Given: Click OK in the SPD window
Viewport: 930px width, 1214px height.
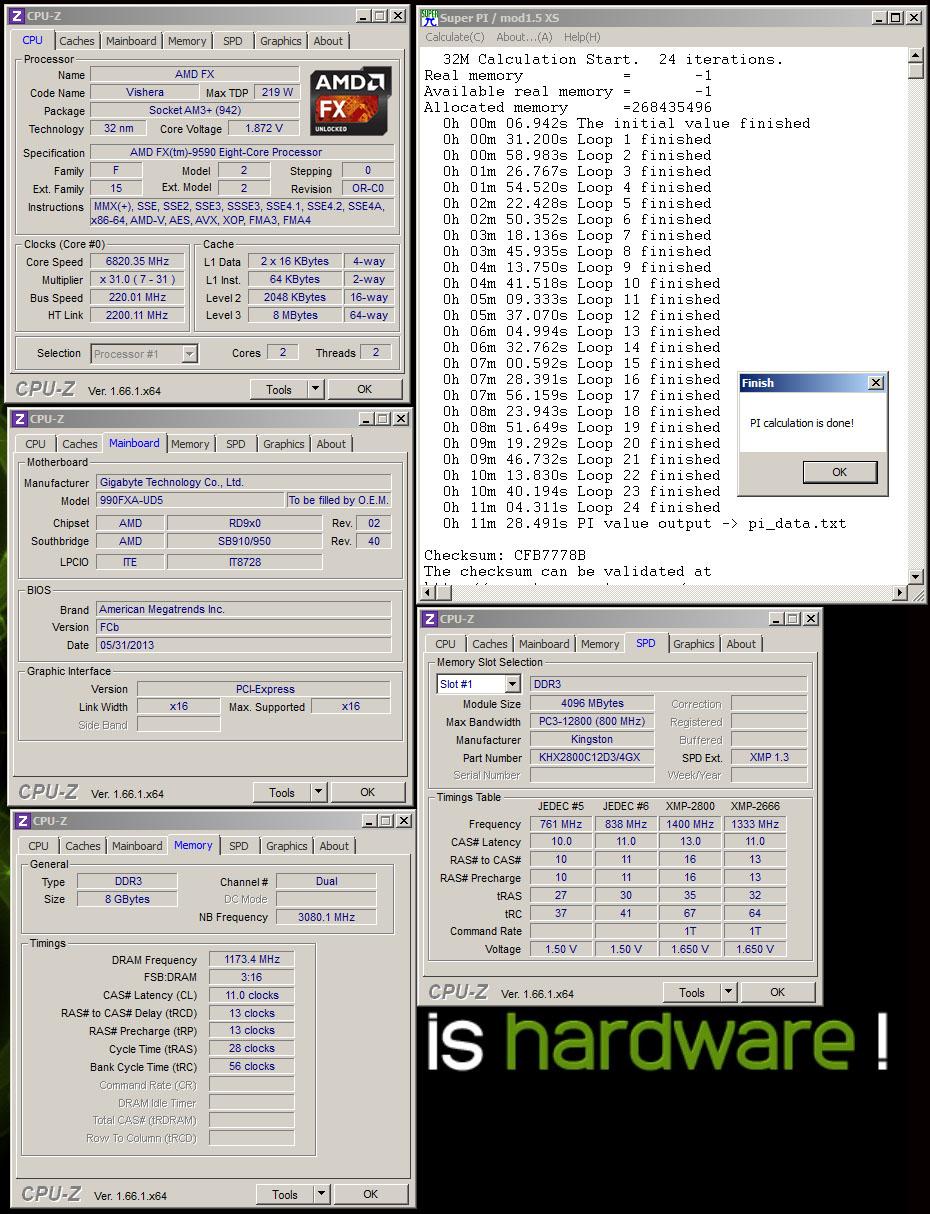Looking at the screenshot, I should point(778,992).
